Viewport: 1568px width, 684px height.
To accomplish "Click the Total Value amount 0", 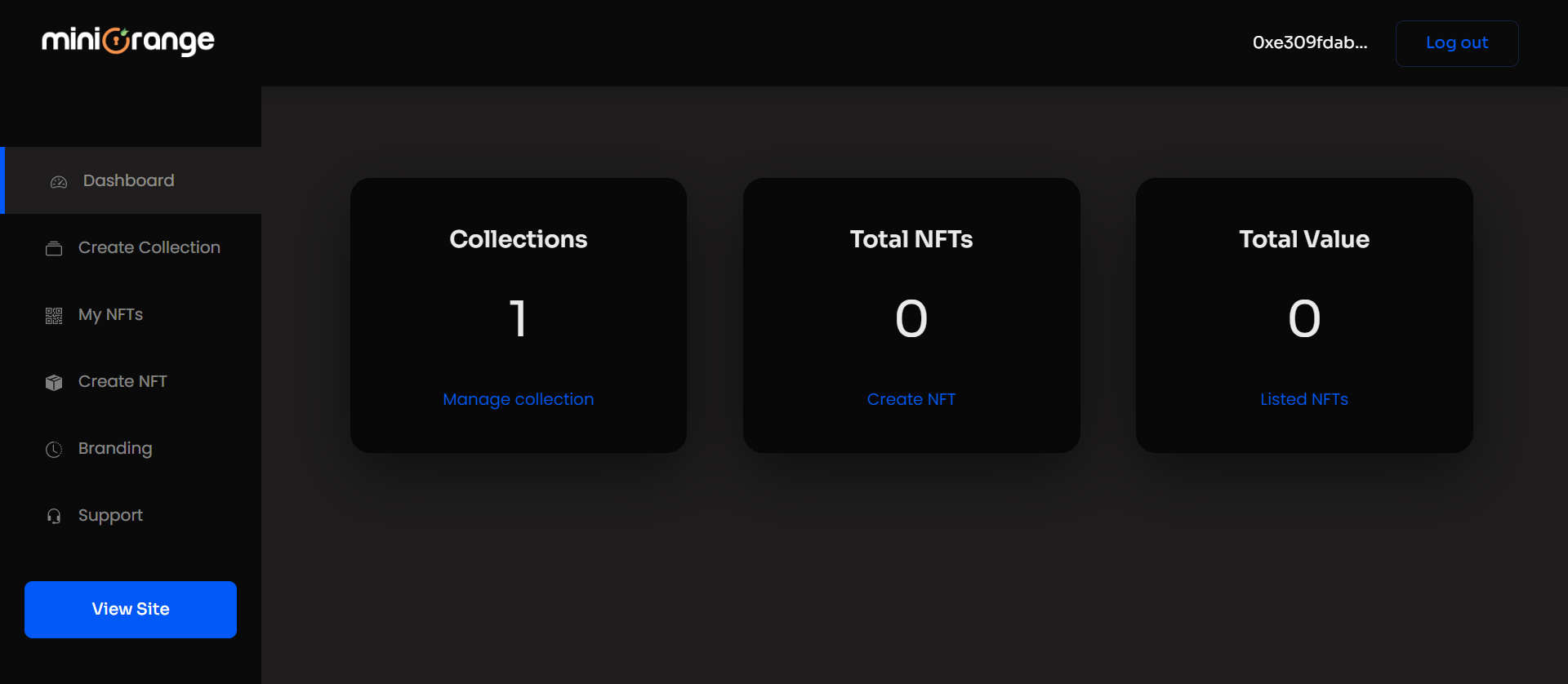I will click(1304, 318).
